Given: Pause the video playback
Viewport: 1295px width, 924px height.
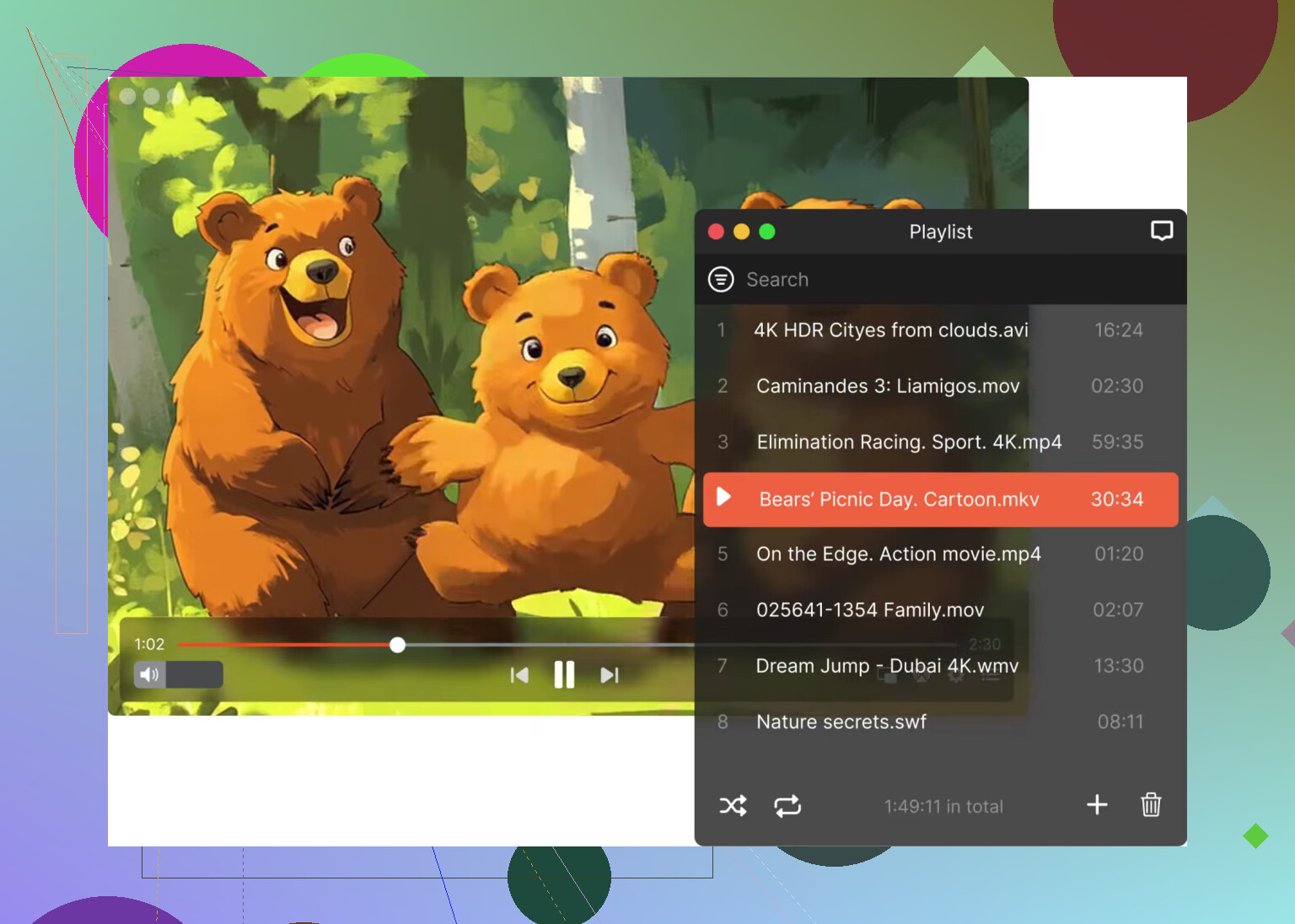Looking at the screenshot, I should coord(564,675).
